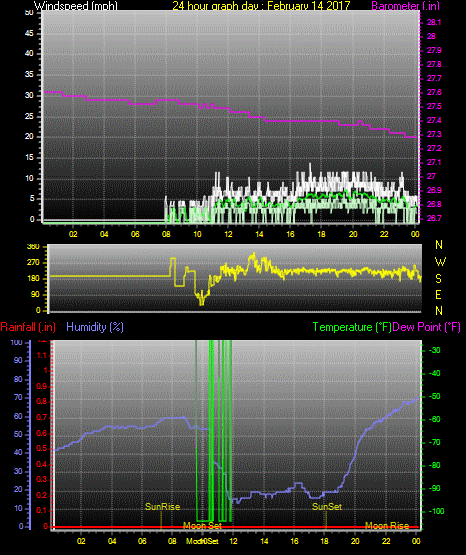Click the S compass direction label
The width and height of the screenshot is (466, 555).
pyautogui.click(x=438, y=279)
